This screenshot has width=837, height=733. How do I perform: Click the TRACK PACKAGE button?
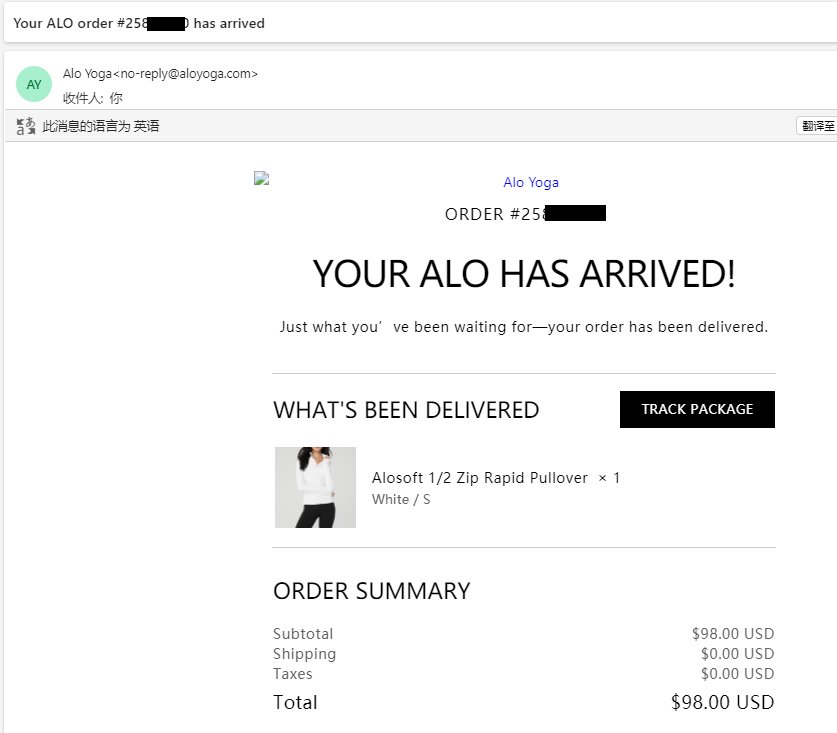(697, 409)
